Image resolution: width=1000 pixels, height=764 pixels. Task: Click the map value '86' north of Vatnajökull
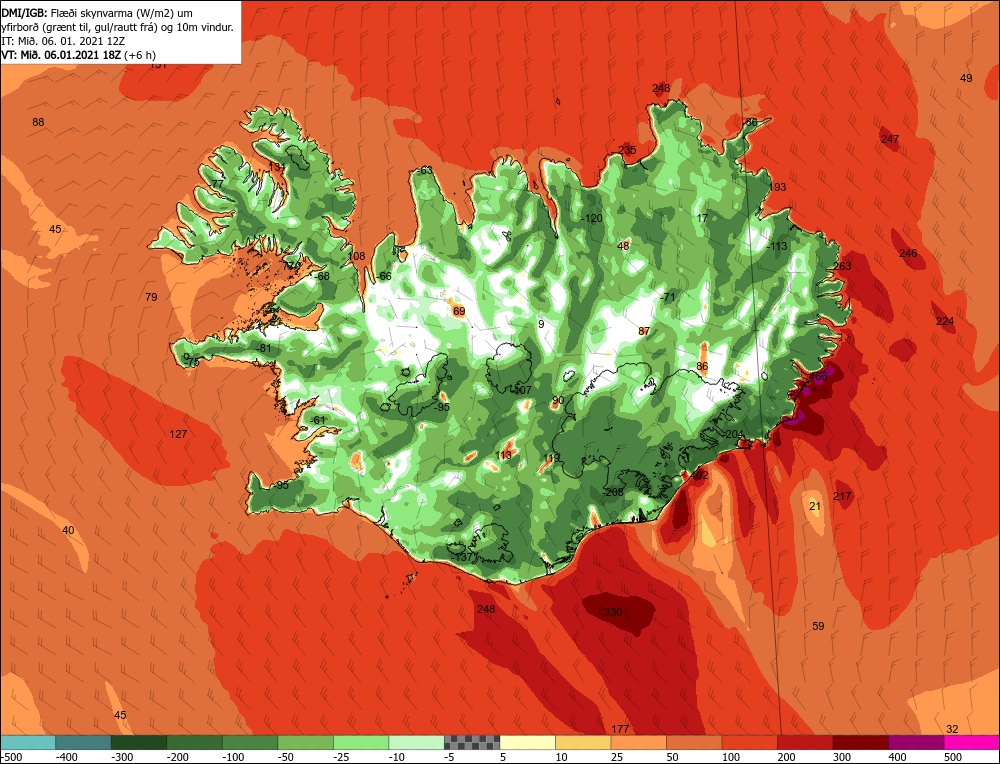(x=702, y=367)
